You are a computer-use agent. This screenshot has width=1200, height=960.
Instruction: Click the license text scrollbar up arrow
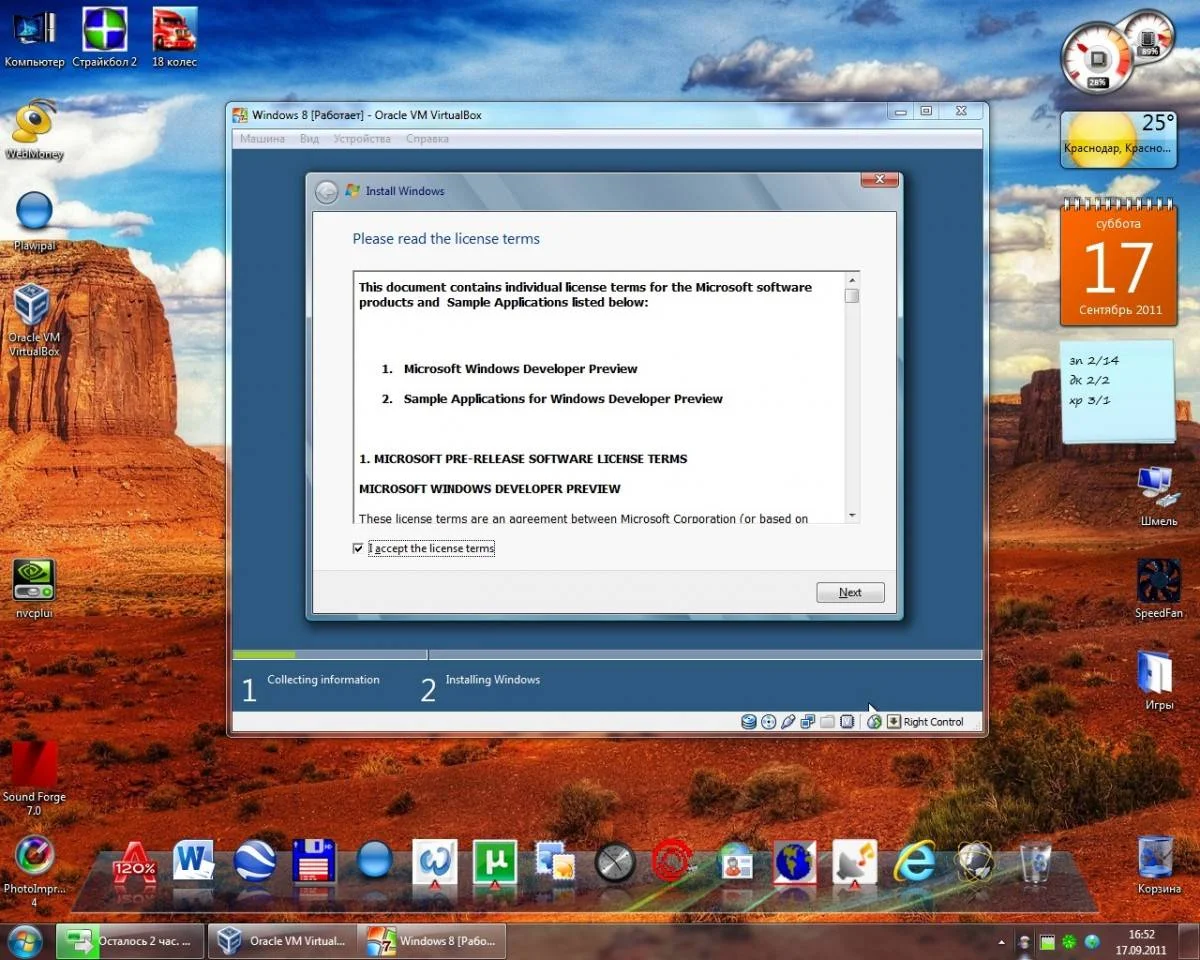(x=852, y=279)
